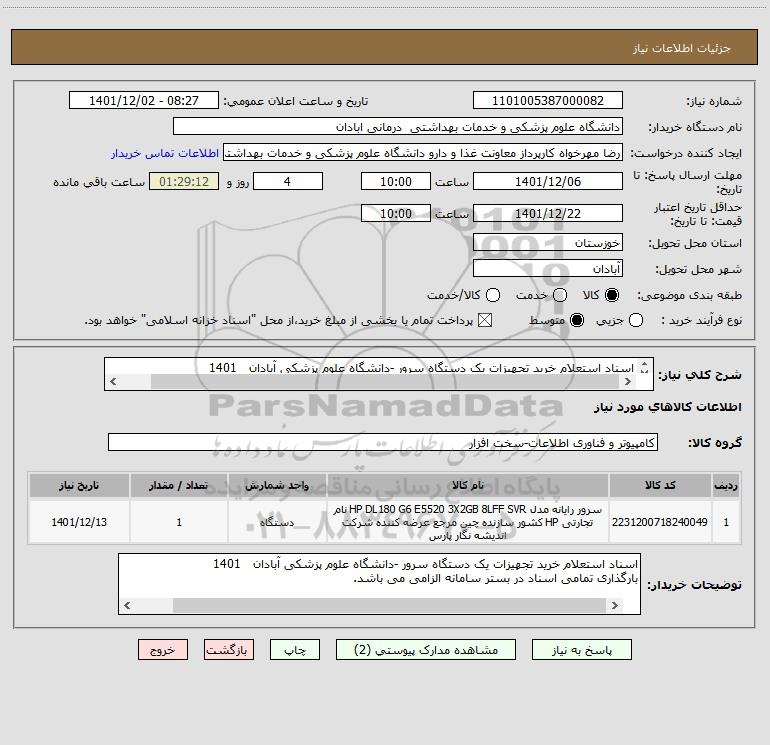Click price validity date 1401/12/22

click(x=548, y=213)
